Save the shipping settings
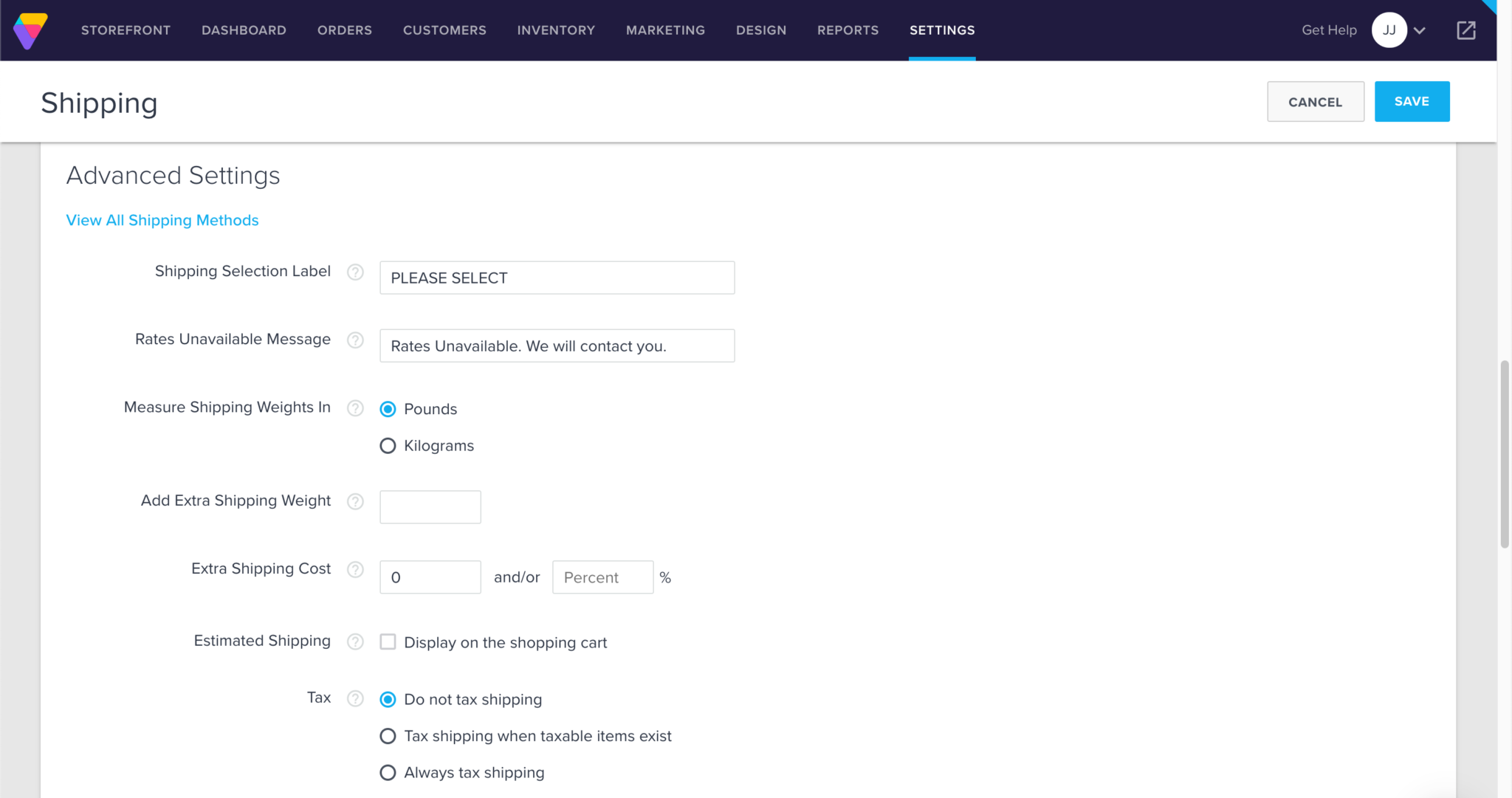1512x798 pixels. tap(1411, 101)
